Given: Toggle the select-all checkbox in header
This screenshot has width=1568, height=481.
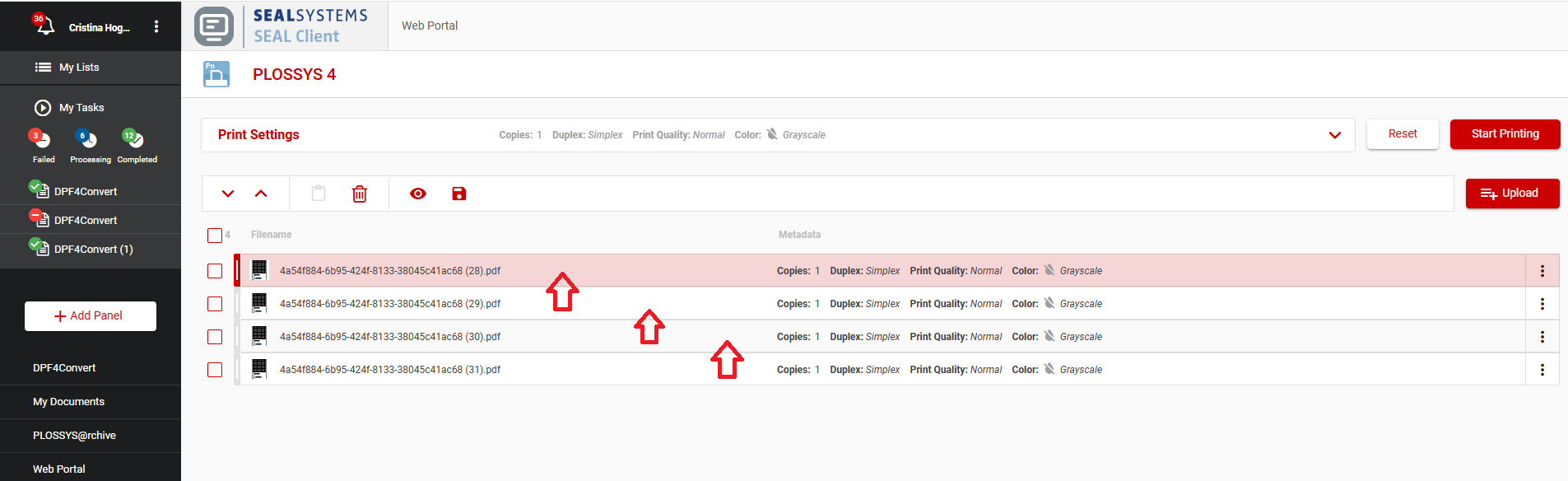Looking at the screenshot, I should 215,236.
